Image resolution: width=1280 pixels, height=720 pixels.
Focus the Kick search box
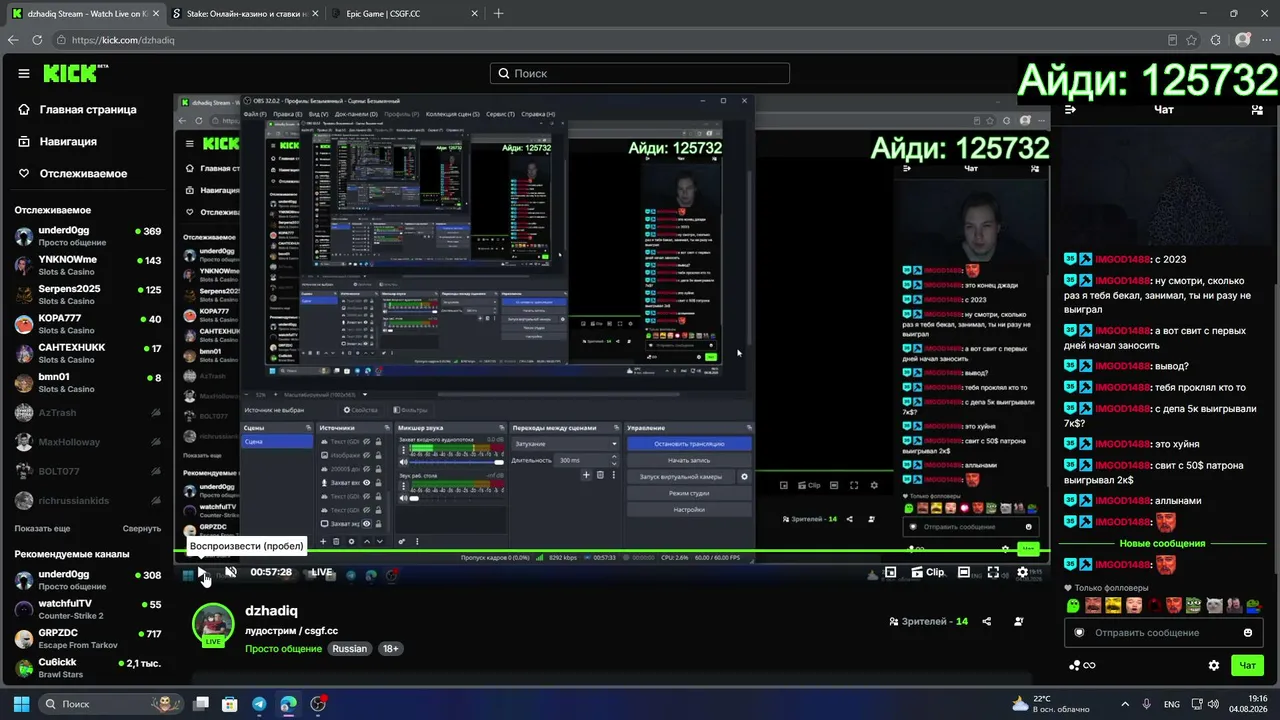pyautogui.click(x=640, y=73)
